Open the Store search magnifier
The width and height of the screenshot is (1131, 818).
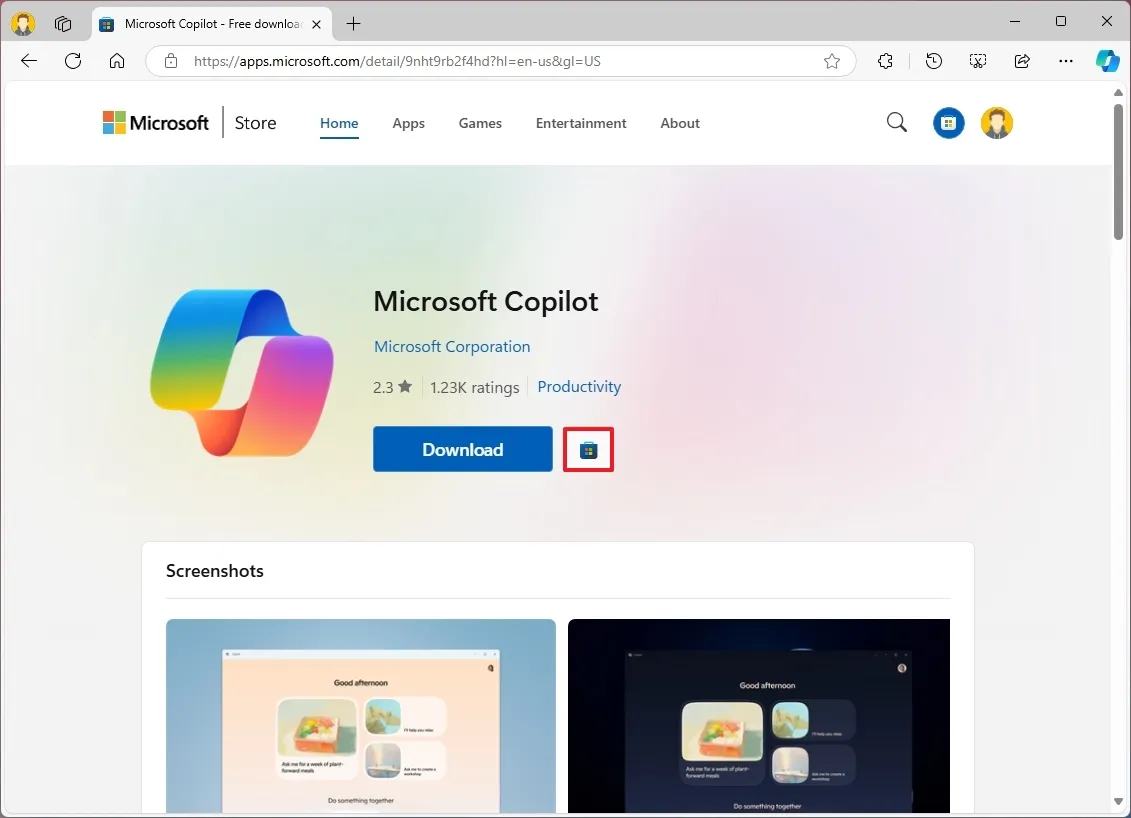897,123
